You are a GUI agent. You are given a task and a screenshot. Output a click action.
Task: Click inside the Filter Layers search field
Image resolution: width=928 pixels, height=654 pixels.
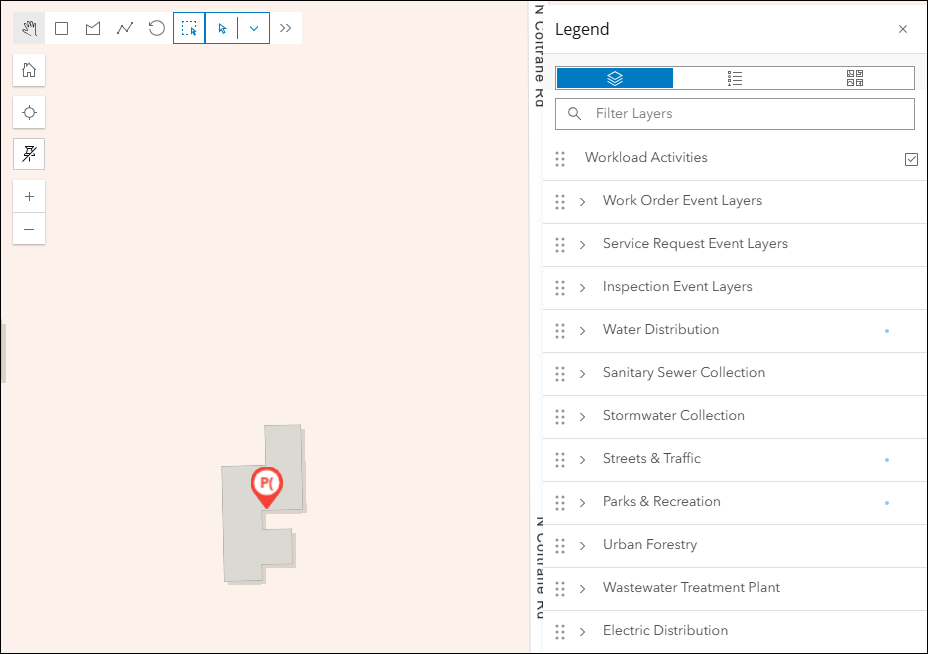click(735, 114)
